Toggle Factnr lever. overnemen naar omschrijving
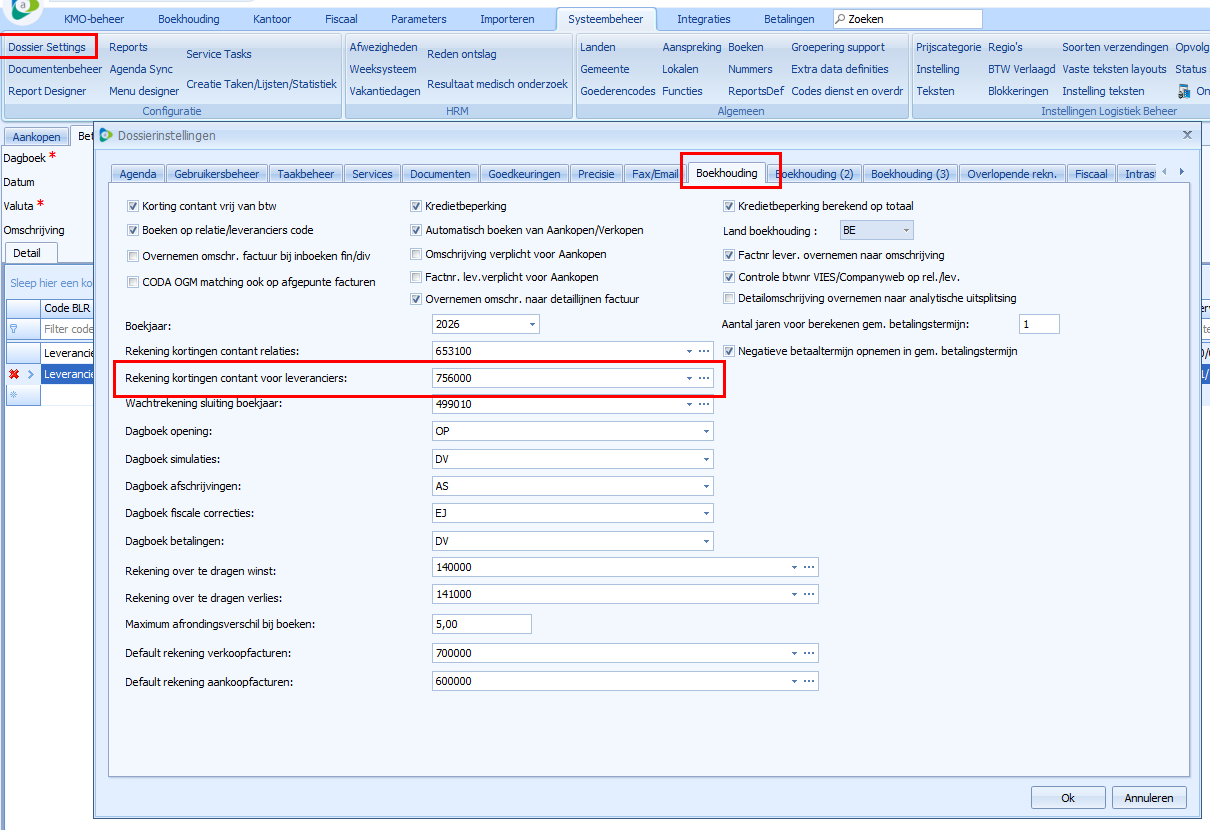Screen dimensions: 1210x830 tap(729, 255)
